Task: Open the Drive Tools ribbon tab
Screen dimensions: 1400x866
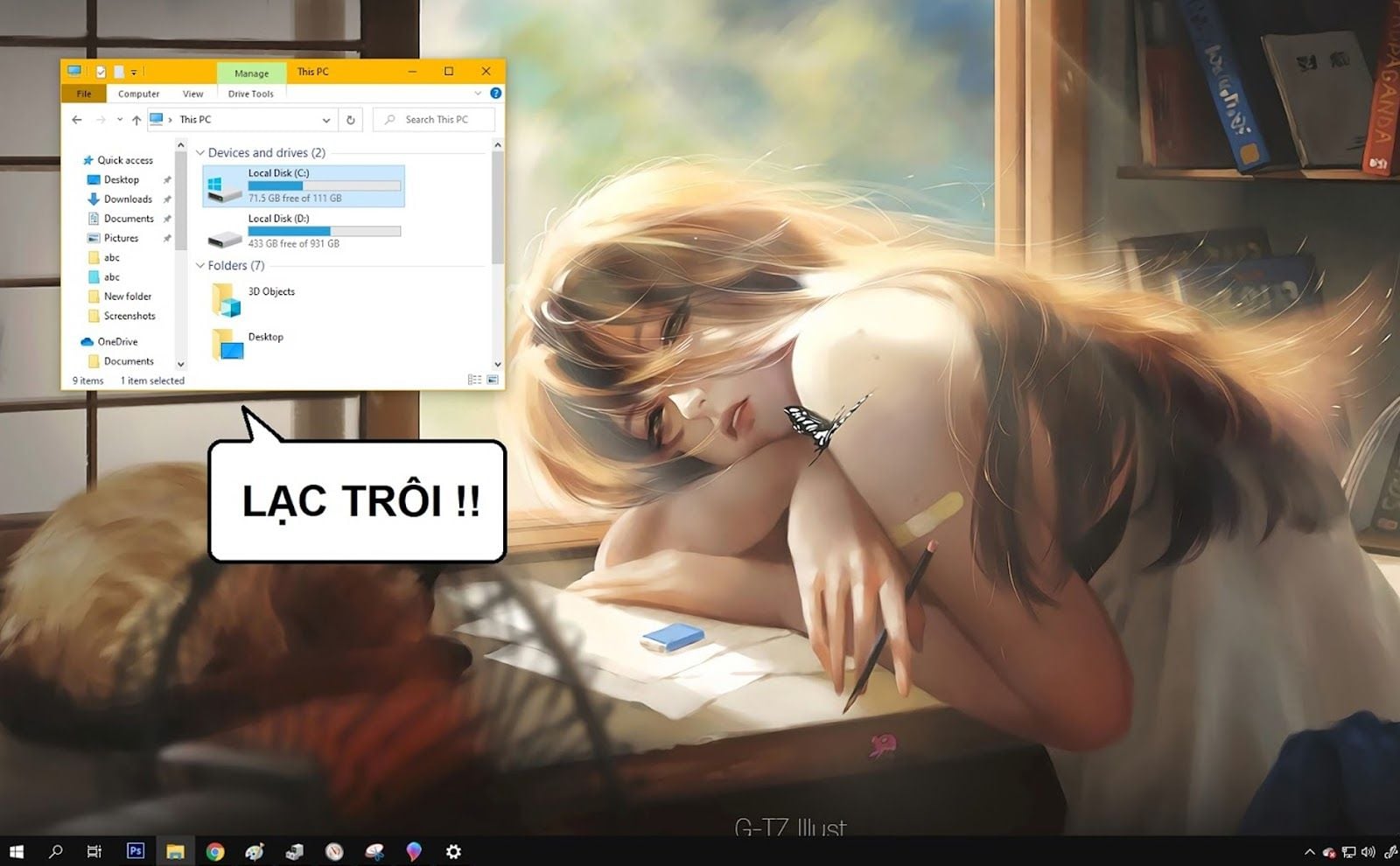Action: click(250, 94)
